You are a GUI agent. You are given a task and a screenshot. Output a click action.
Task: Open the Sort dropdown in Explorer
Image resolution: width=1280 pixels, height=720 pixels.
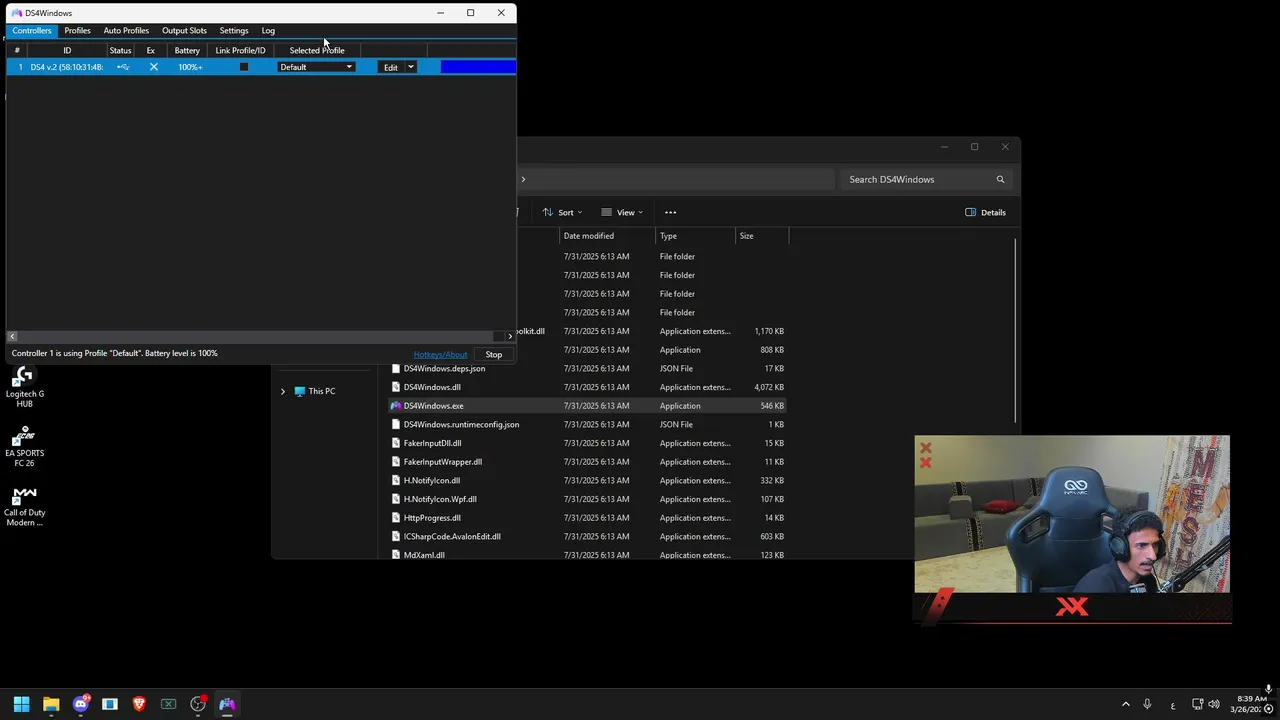[562, 212]
